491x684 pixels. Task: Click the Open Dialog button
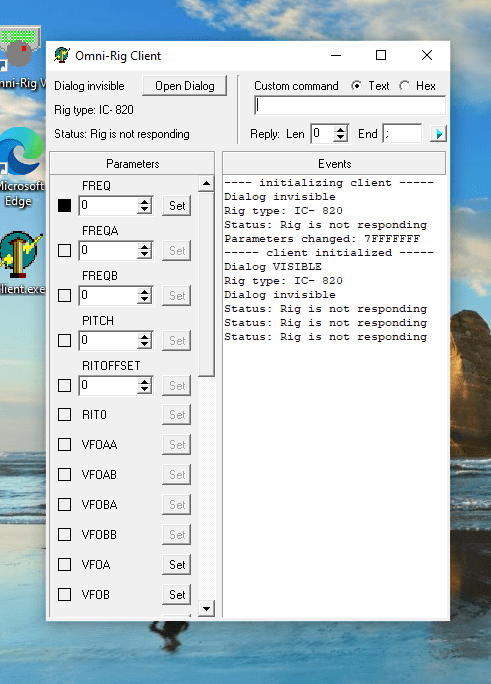click(184, 86)
